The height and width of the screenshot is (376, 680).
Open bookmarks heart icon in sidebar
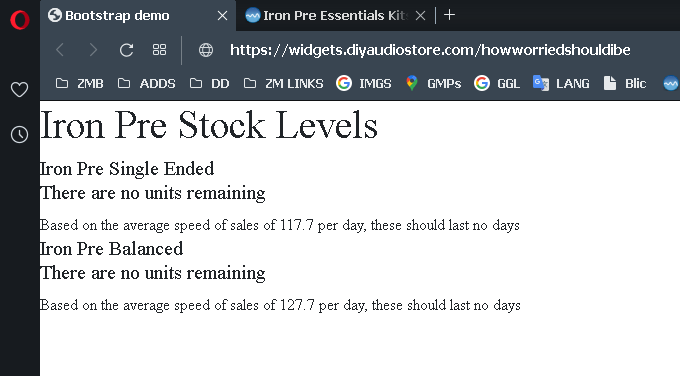pyautogui.click(x=19, y=90)
